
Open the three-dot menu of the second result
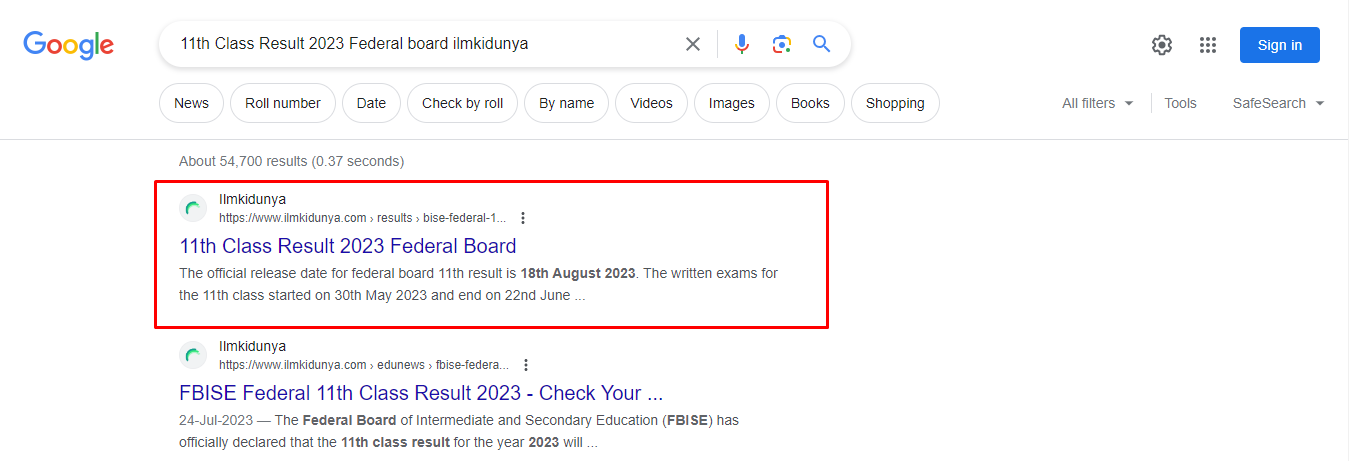(526, 365)
